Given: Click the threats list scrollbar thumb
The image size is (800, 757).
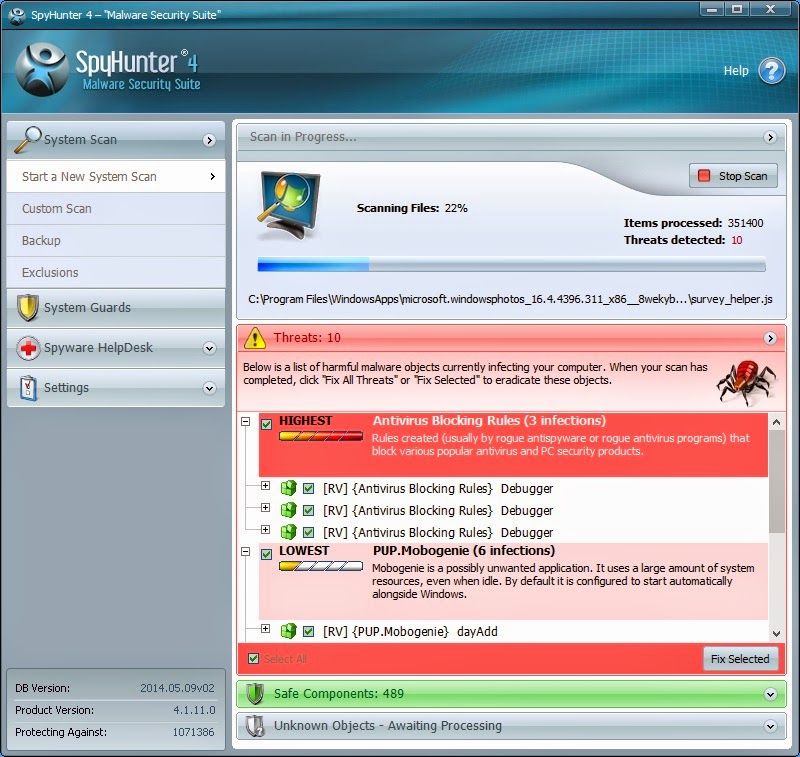Looking at the screenshot, I should point(777,482).
